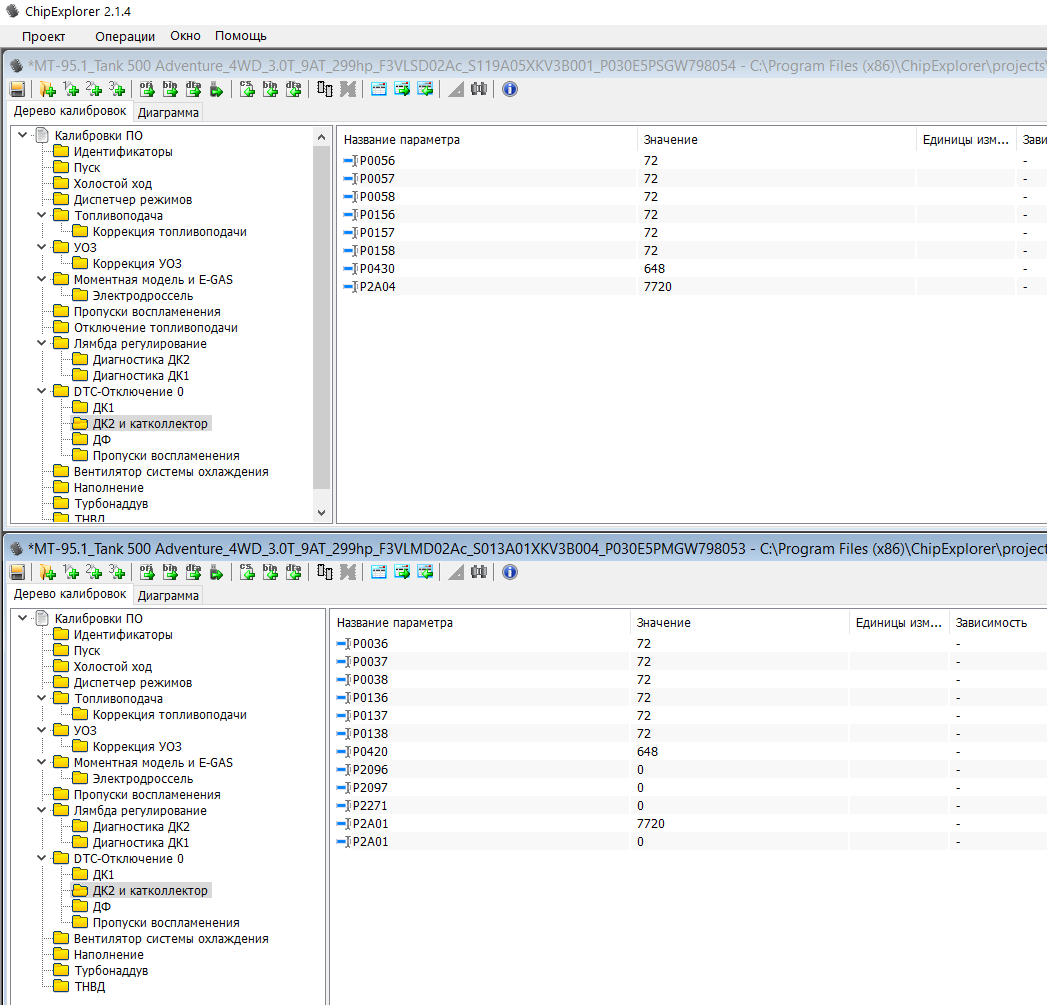Switch to Диаграмма tab in the lower window
The height and width of the screenshot is (1005, 1047).
pos(168,596)
